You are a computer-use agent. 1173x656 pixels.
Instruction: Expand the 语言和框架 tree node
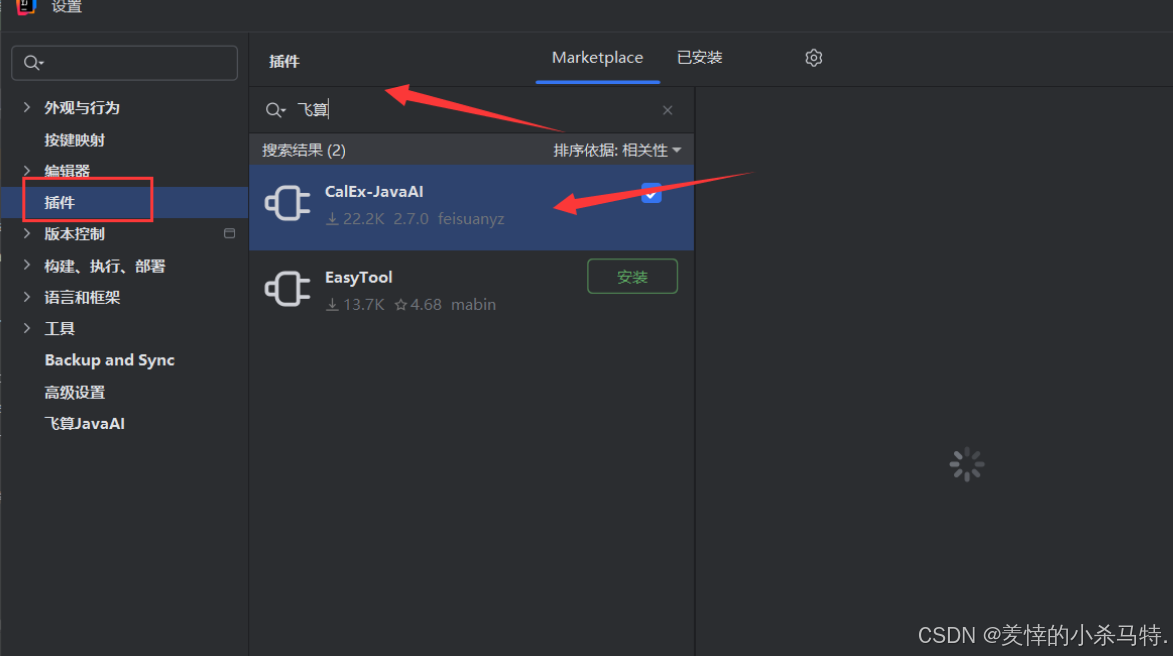pyautogui.click(x=27, y=297)
